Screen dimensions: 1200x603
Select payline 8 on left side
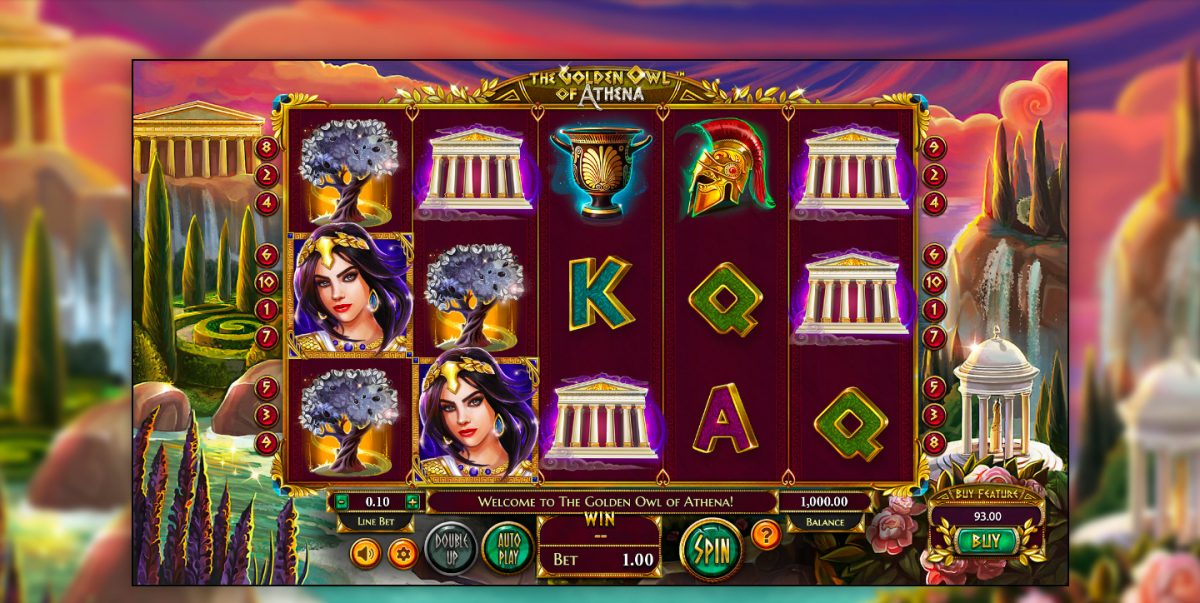266,148
